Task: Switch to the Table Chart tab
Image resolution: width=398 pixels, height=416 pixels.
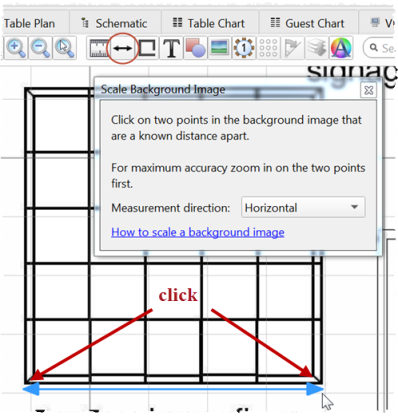Action: (209, 23)
